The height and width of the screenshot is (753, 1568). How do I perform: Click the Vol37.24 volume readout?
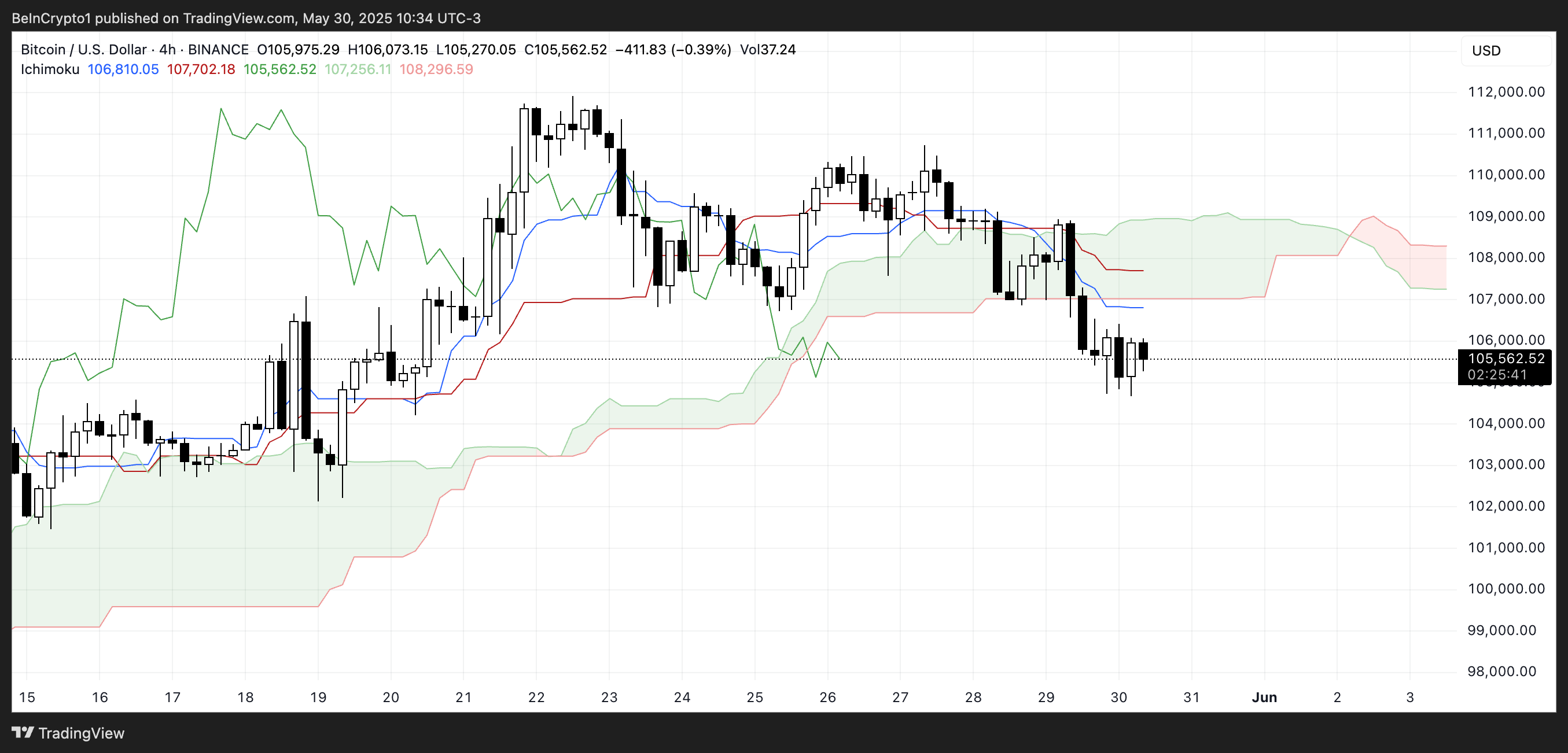click(768, 50)
